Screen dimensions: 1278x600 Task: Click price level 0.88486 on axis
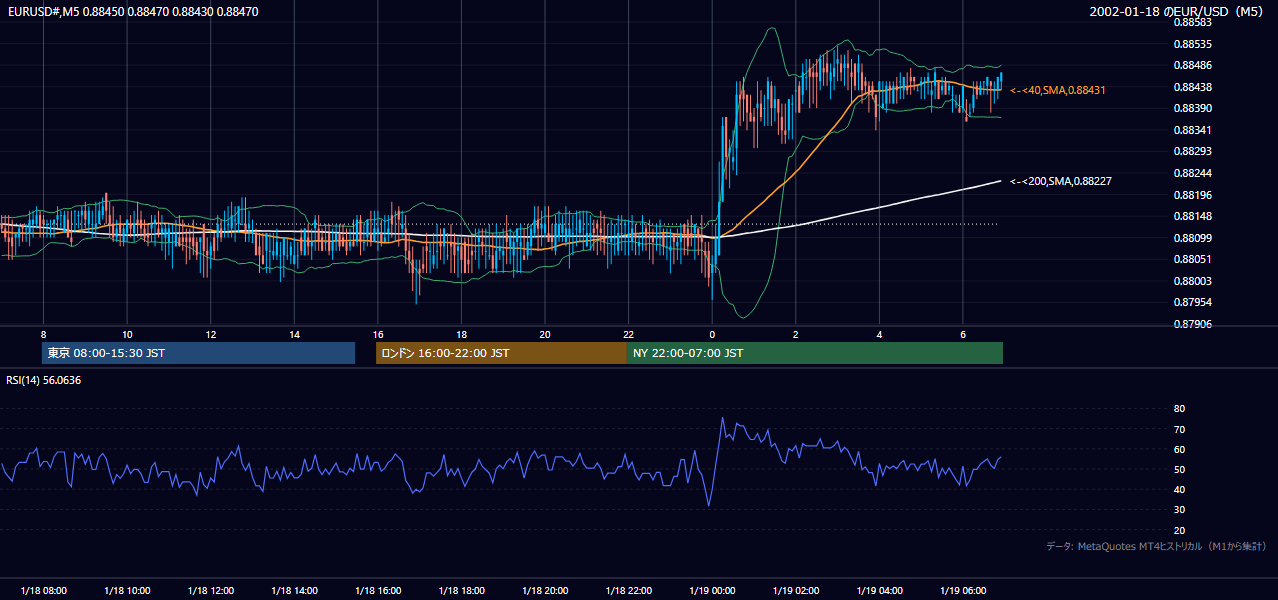1192,65
